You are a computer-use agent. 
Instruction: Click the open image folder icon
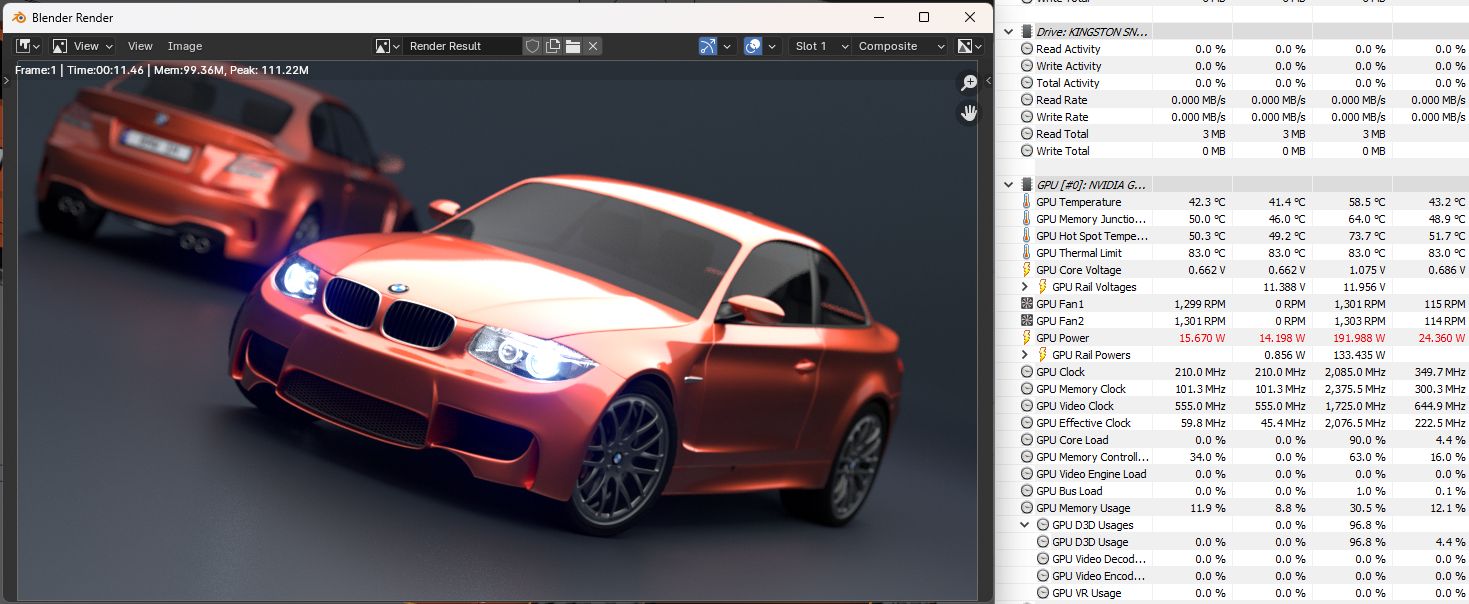(572, 46)
